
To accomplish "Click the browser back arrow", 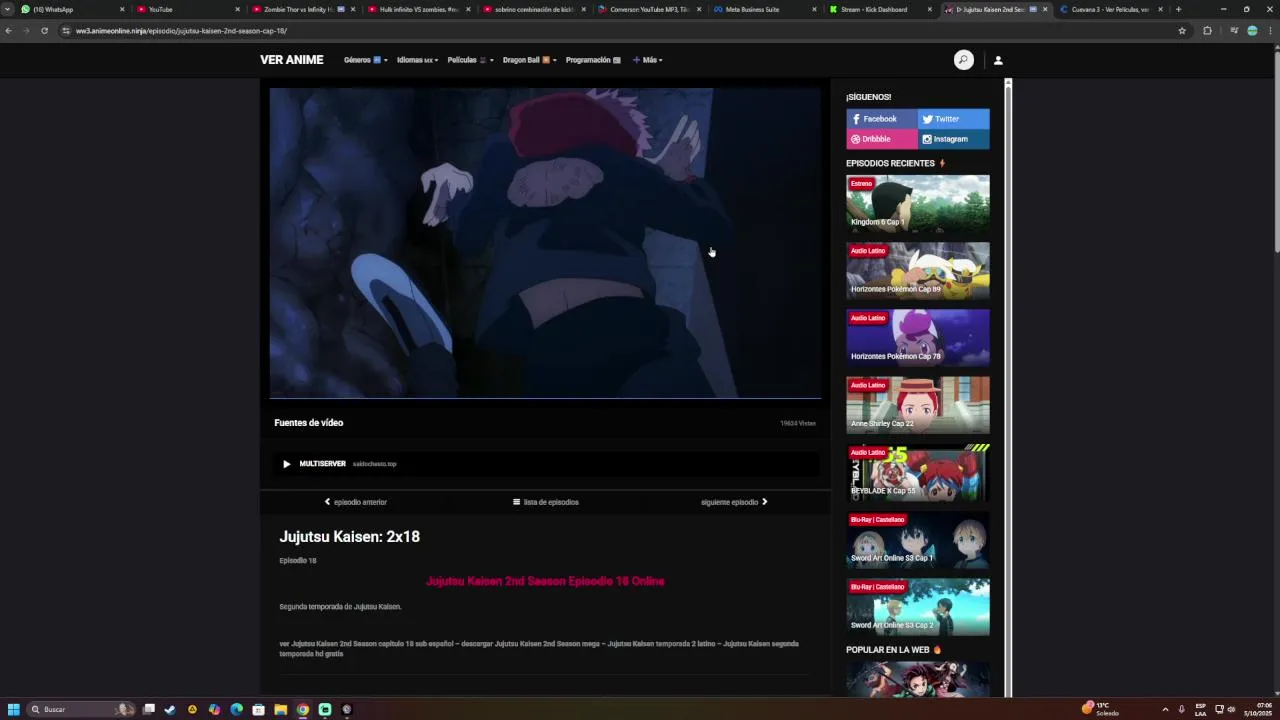I will 9,31.
